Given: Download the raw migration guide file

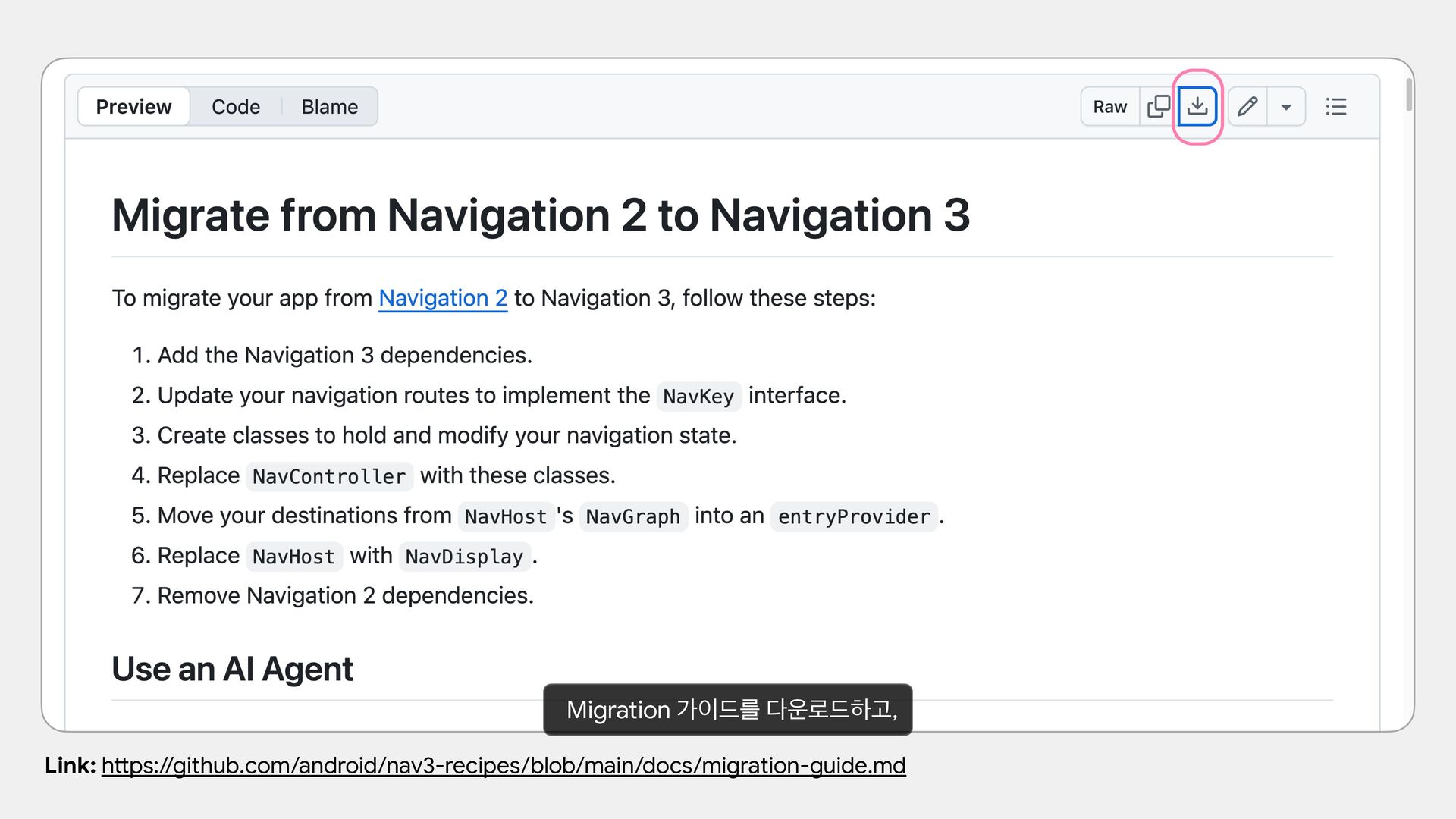Looking at the screenshot, I should click(1197, 106).
